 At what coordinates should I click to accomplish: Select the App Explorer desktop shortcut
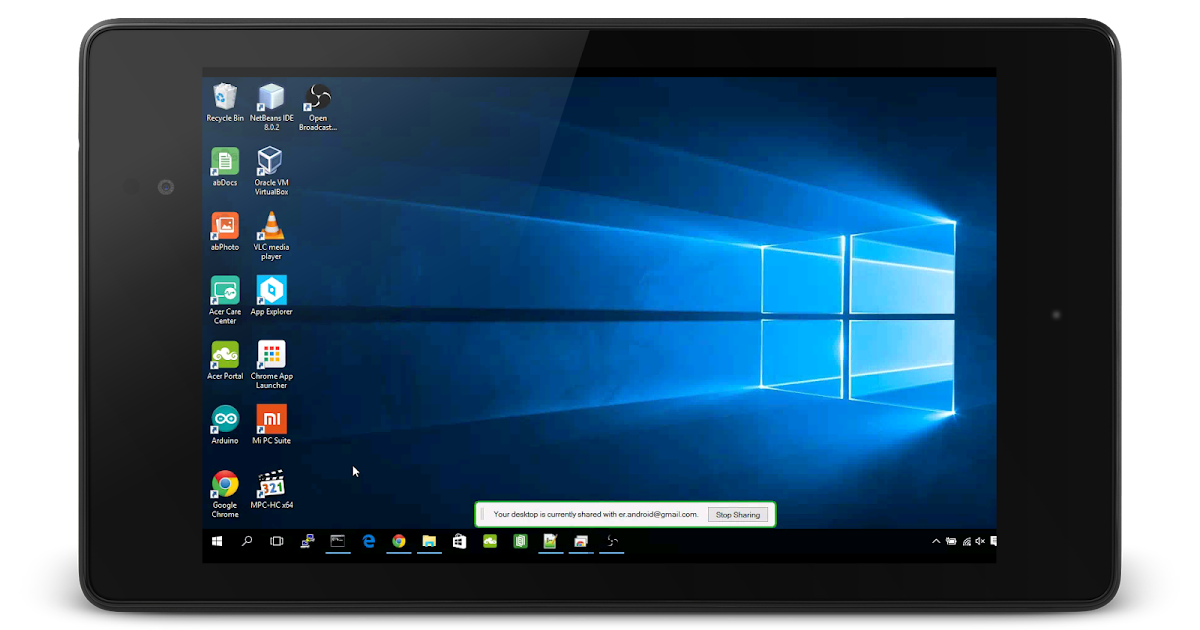pyautogui.click(x=271, y=296)
